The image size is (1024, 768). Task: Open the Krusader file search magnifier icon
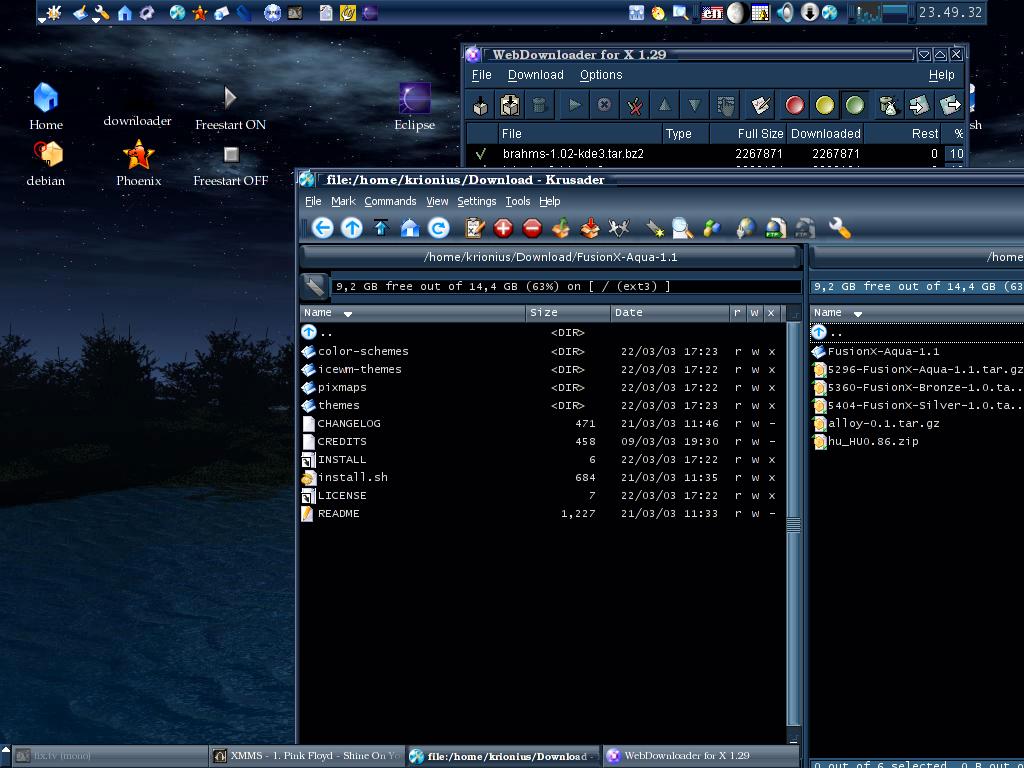tap(682, 228)
